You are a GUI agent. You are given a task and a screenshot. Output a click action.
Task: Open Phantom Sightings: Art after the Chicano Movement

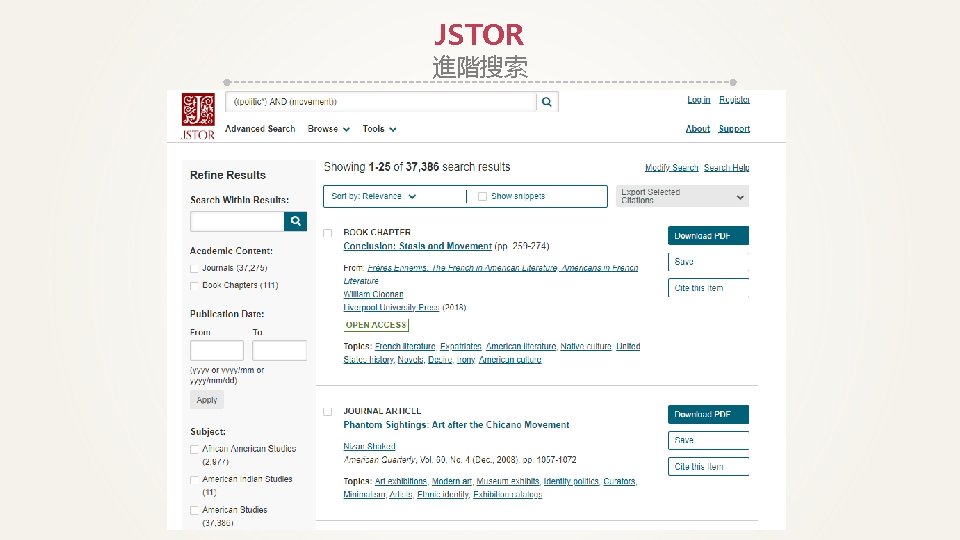pos(456,425)
